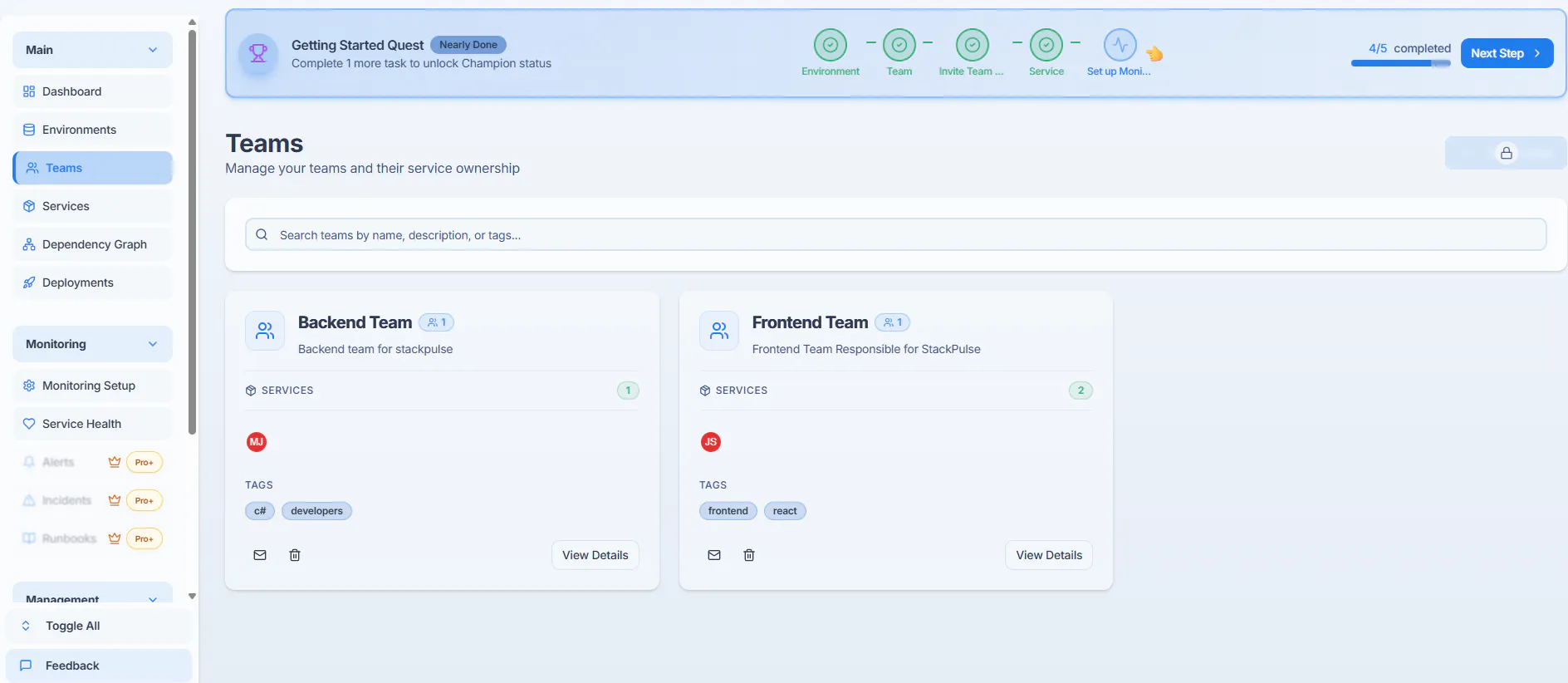Click the Frontend Team services count badge
1568x683 pixels.
coord(1080,391)
